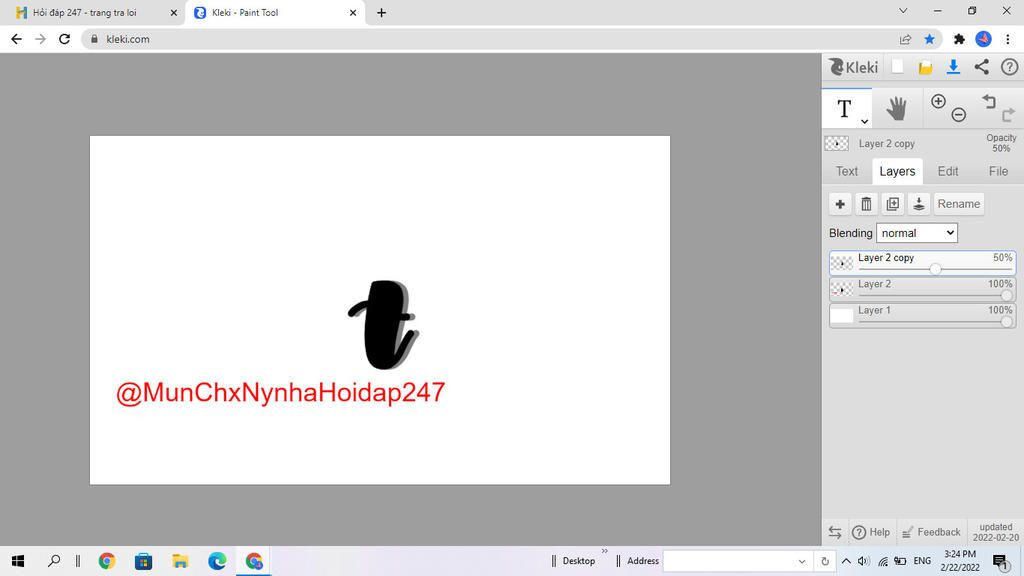Open the question mark help icon in header
Image resolution: width=1024 pixels, height=576 pixels.
tap(1009, 67)
